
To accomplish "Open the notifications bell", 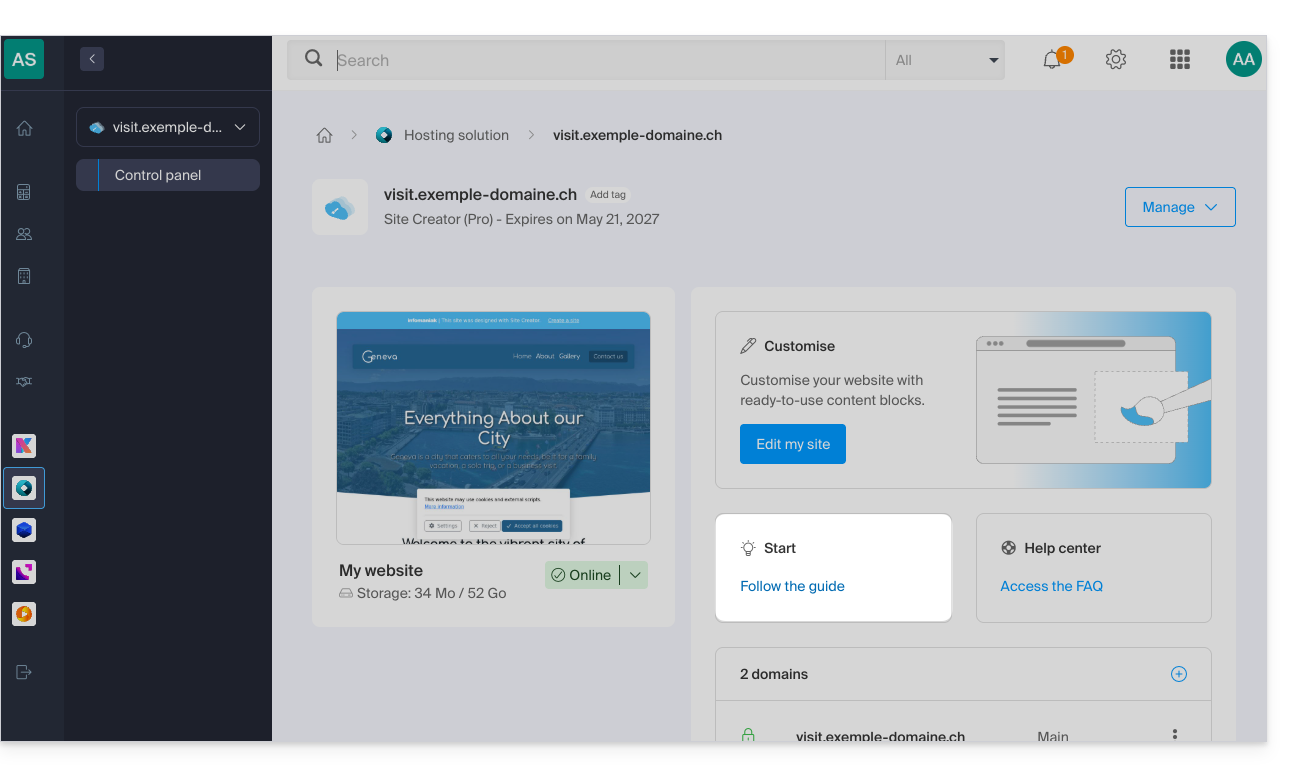I will (x=1052, y=60).
